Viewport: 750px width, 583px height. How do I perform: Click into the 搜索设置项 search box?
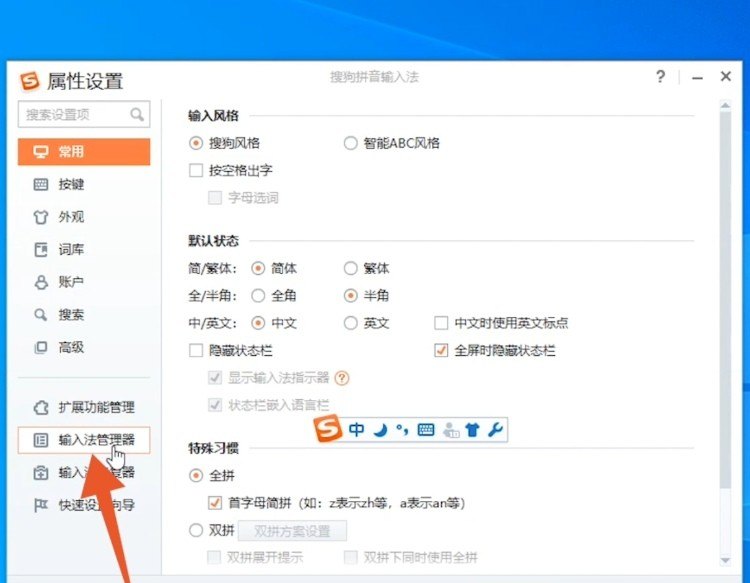(x=84, y=114)
